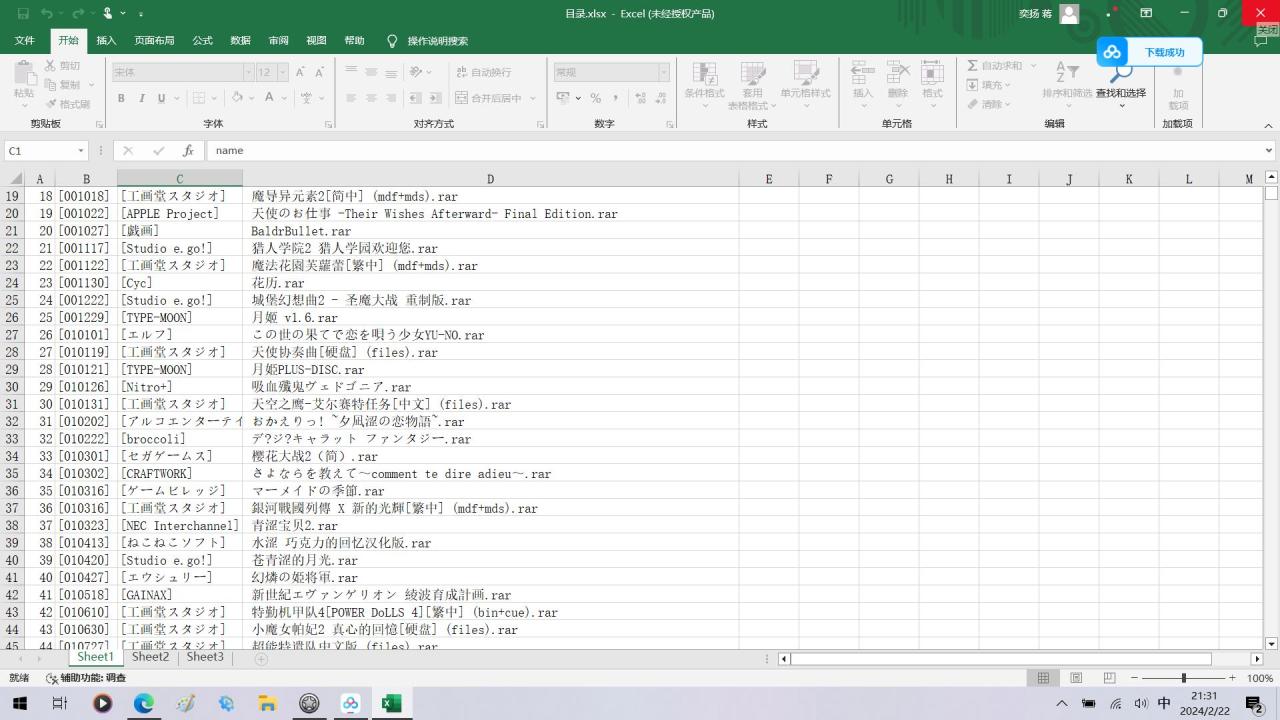Image resolution: width=1280 pixels, height=720 pixels.
Task: Open the font size dropdown
Action: click(x=283, y=72)
